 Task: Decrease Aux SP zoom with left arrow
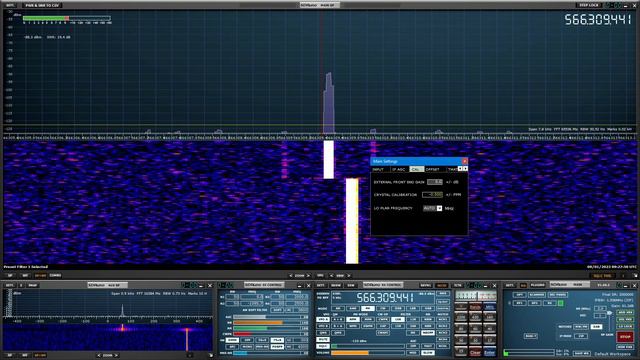(99, 356)
